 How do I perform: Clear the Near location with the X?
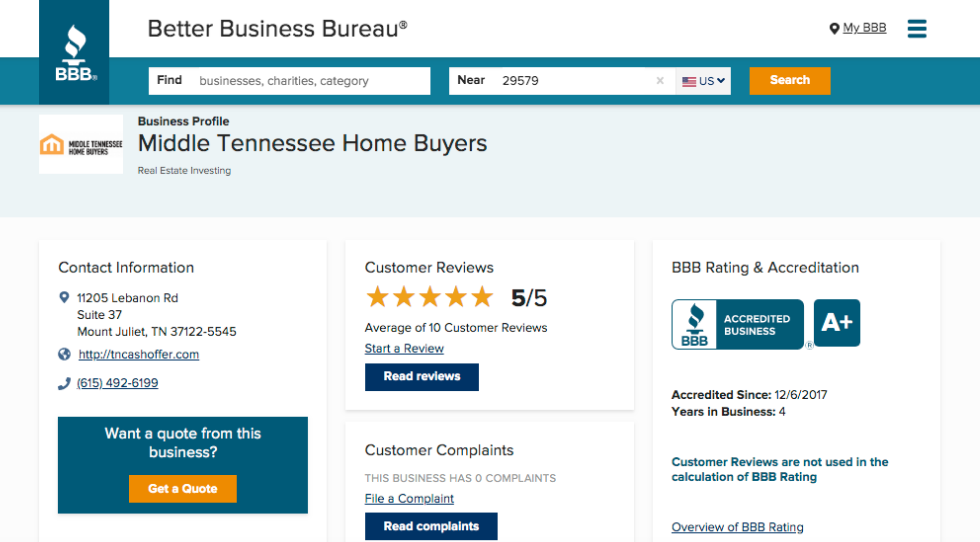coord(660,81)
